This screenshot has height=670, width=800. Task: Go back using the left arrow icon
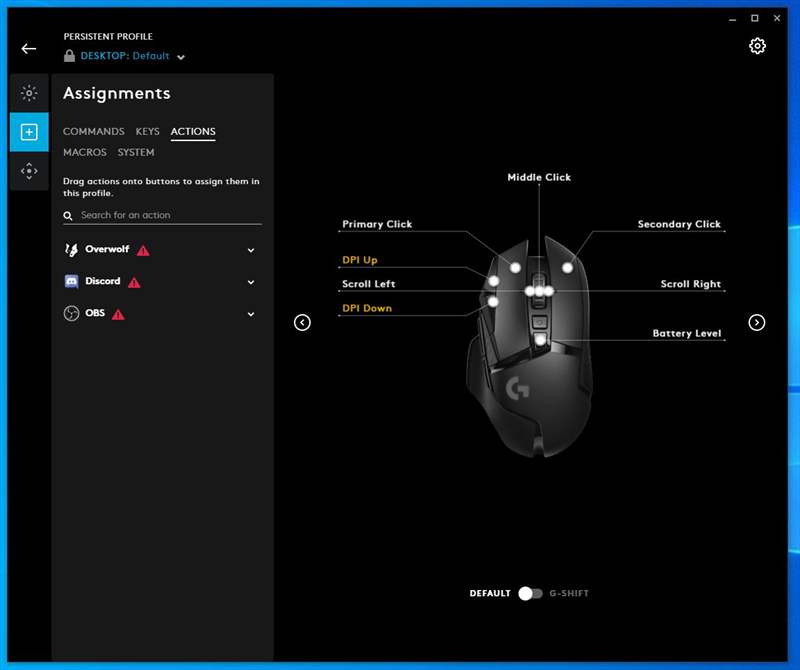[x=29, y=48]
